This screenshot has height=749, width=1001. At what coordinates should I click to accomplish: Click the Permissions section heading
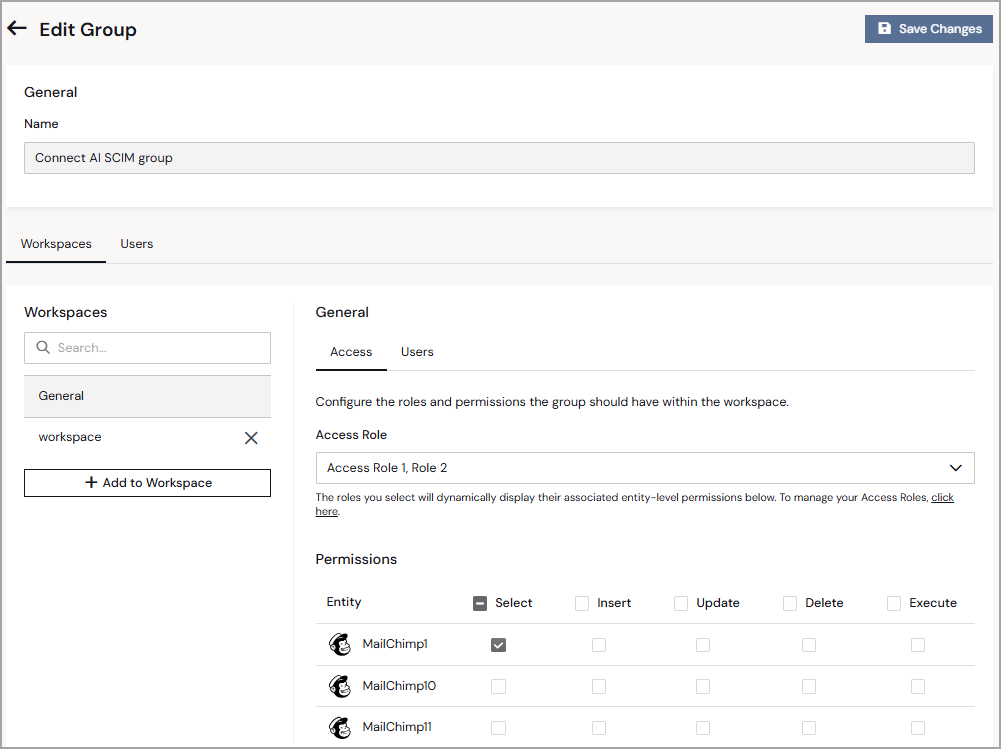pos(356,559)
